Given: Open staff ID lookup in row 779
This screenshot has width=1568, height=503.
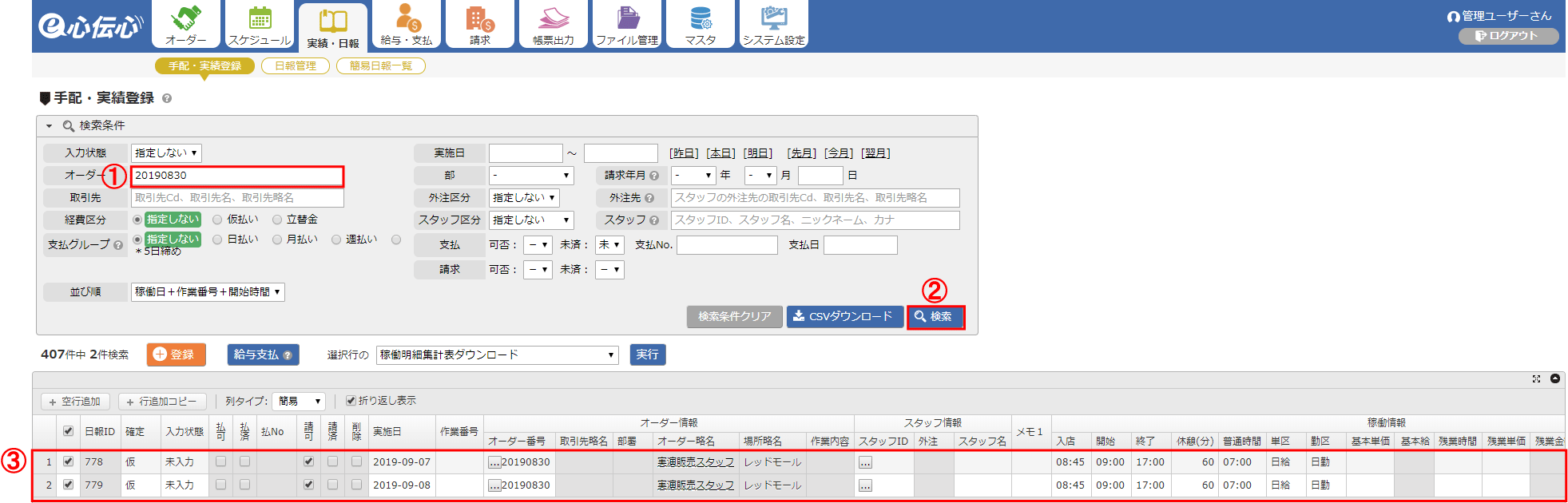Looking at the screenshot, I should (865, 485).
